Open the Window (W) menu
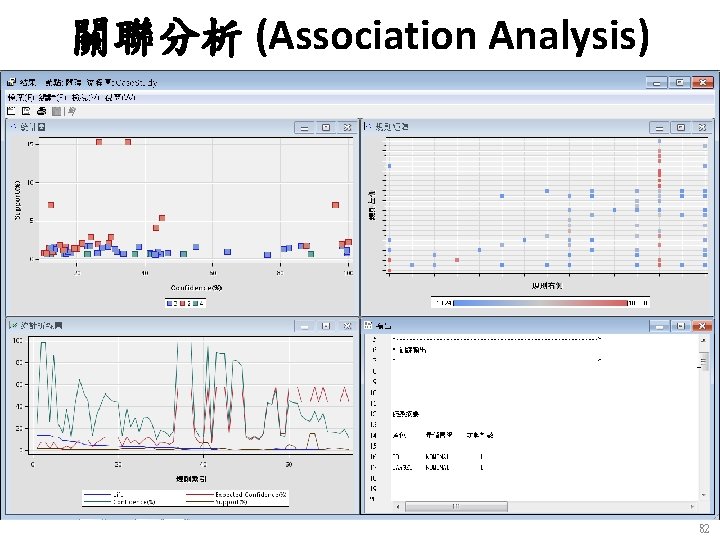The height and width of the screenshot is (540, 720). [x=120, y=98]
